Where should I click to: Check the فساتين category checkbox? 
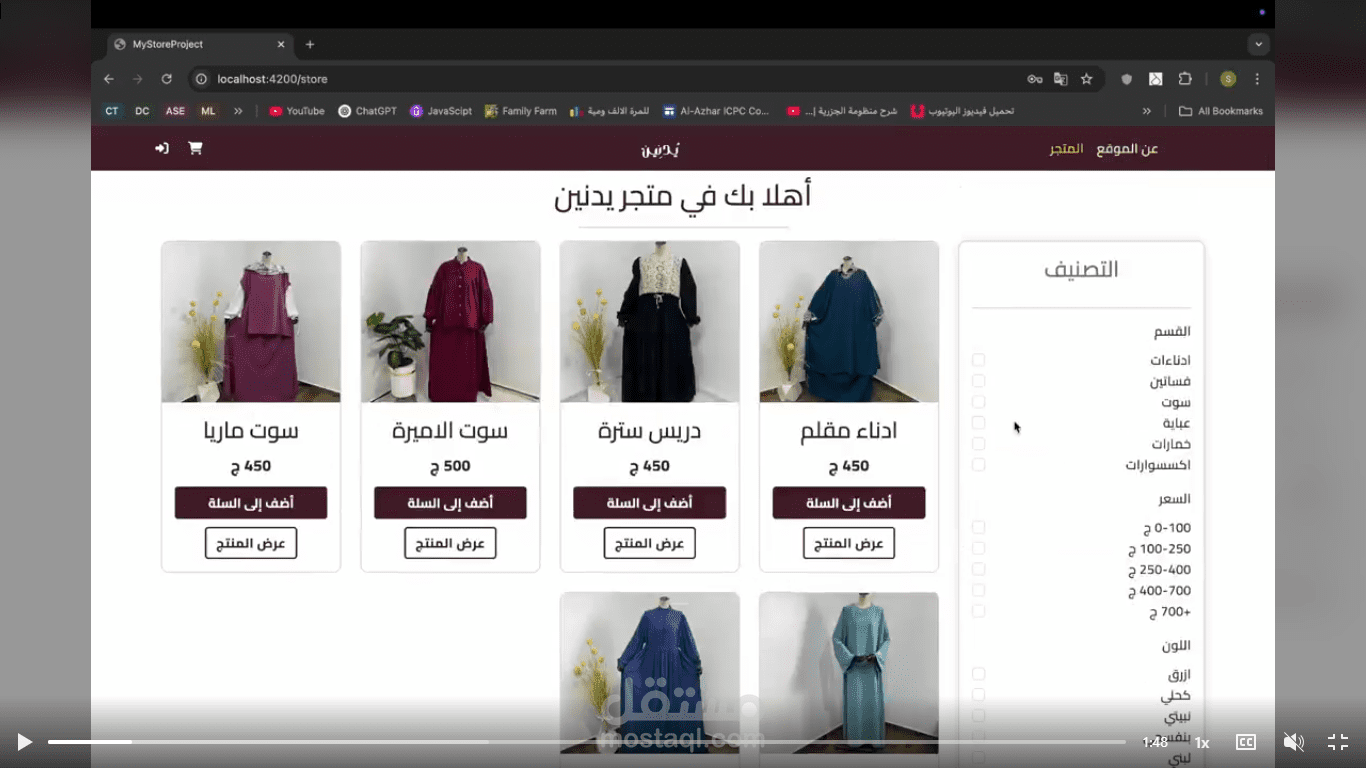coord(979,381)
